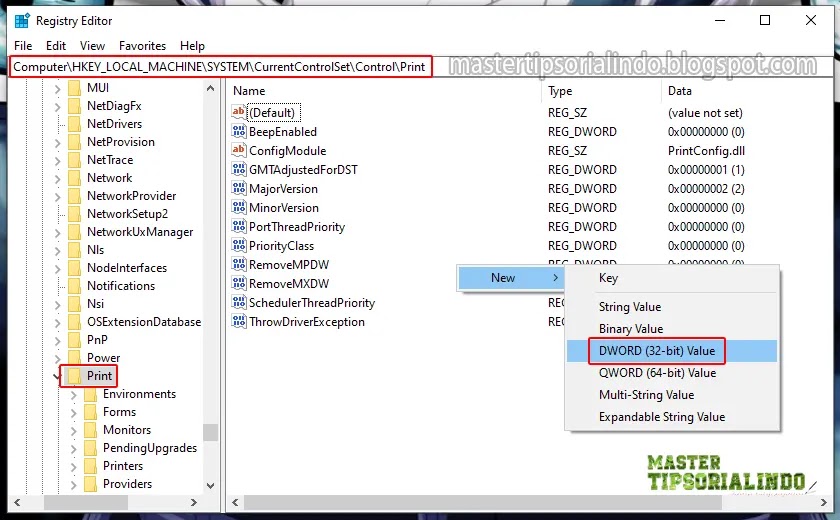The width and height of the screenshot is (840, 520).
Task: Expand the Forms subkey
Action: (x=73, y=413)
